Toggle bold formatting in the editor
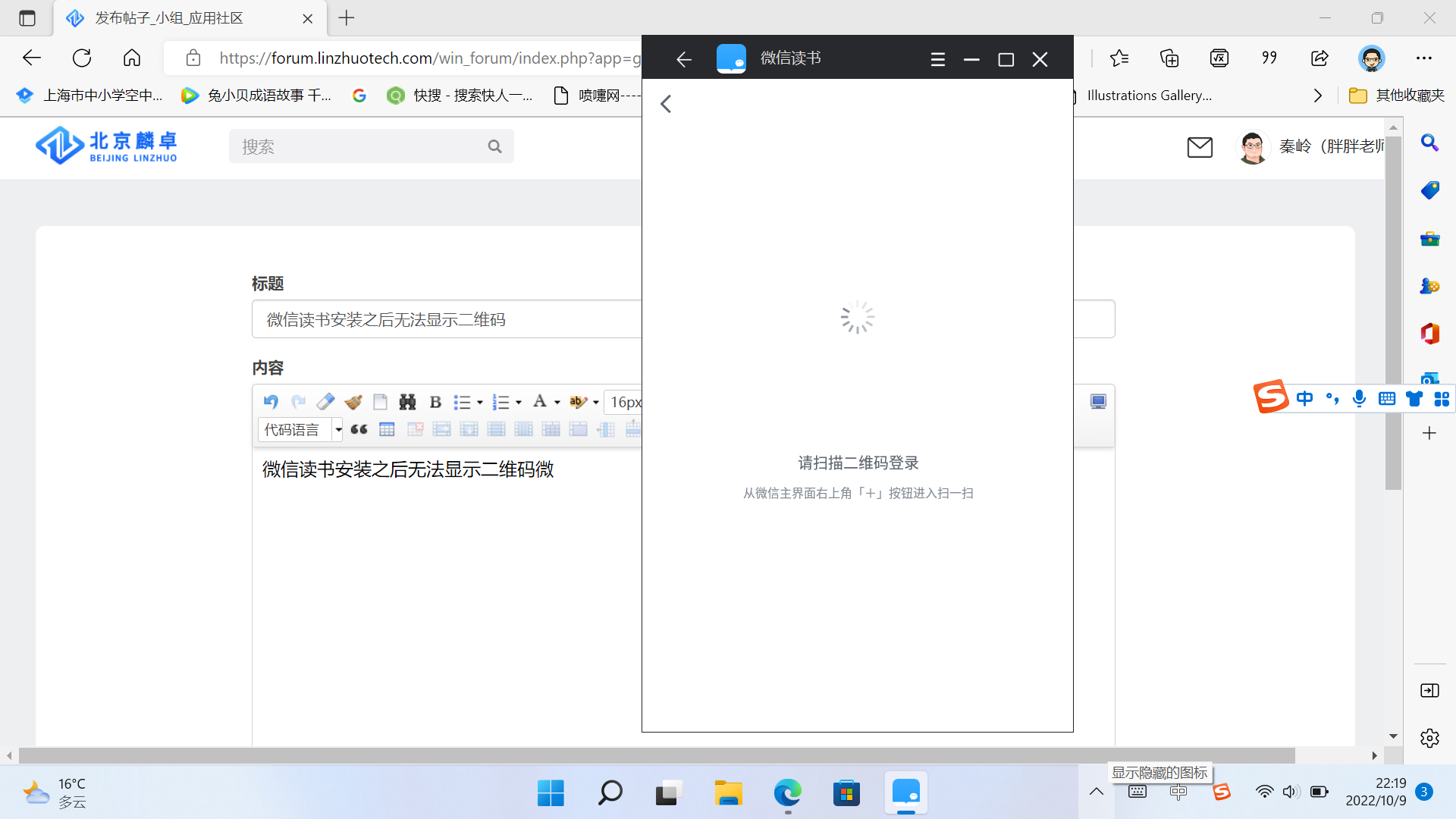 coord(435,402)
